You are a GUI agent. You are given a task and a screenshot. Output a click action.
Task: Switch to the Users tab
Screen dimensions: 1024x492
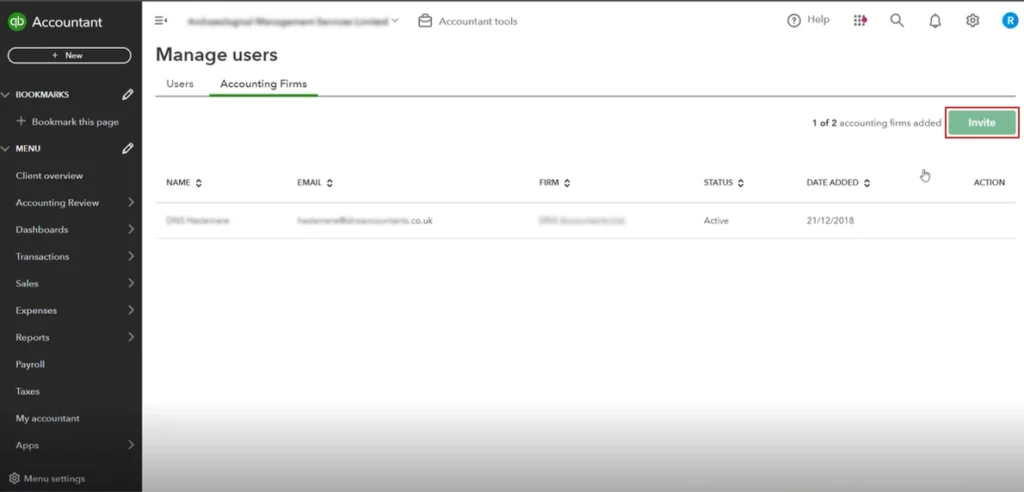pyautogui.click(x=180, y=84)
